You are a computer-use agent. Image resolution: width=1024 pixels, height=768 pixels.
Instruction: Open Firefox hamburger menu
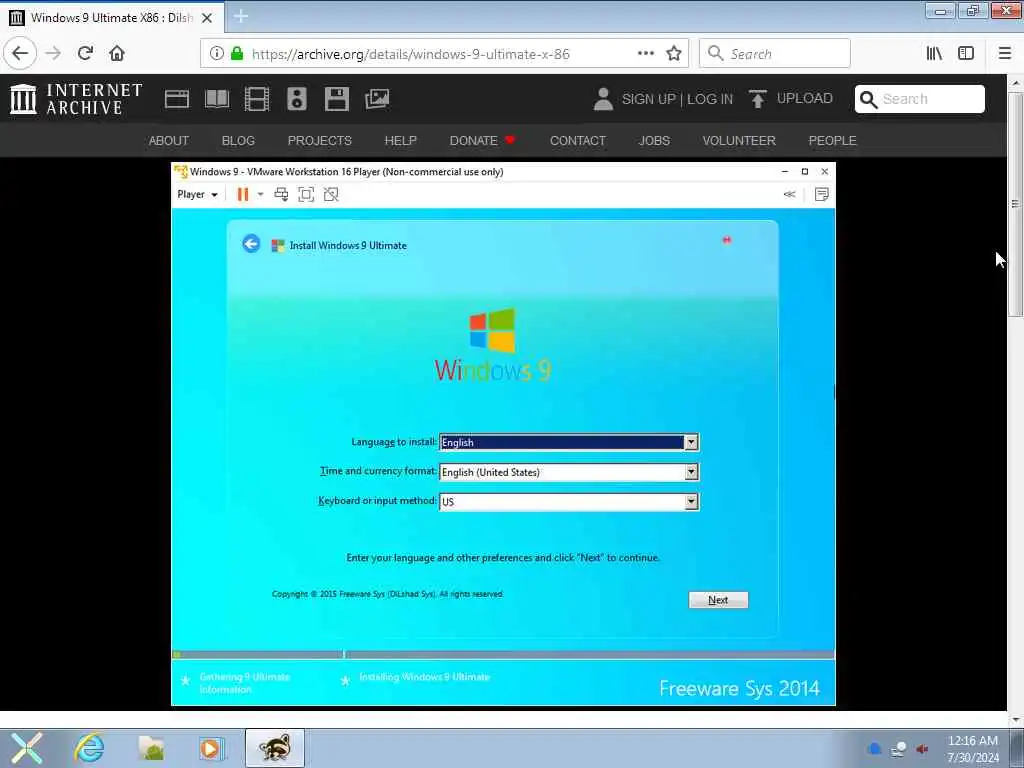point(1005,53)
